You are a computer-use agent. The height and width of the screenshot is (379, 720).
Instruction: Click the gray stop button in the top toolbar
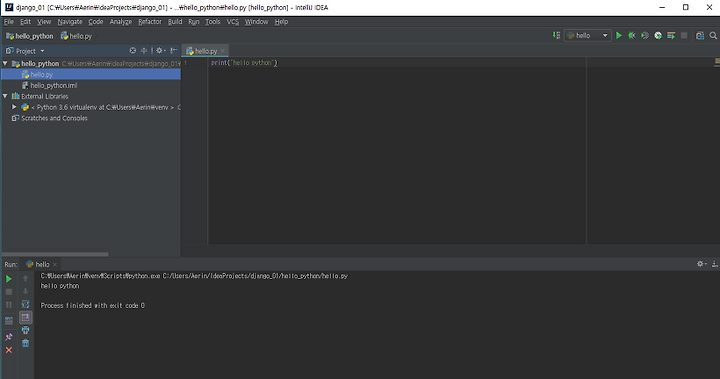pos(684,35)
